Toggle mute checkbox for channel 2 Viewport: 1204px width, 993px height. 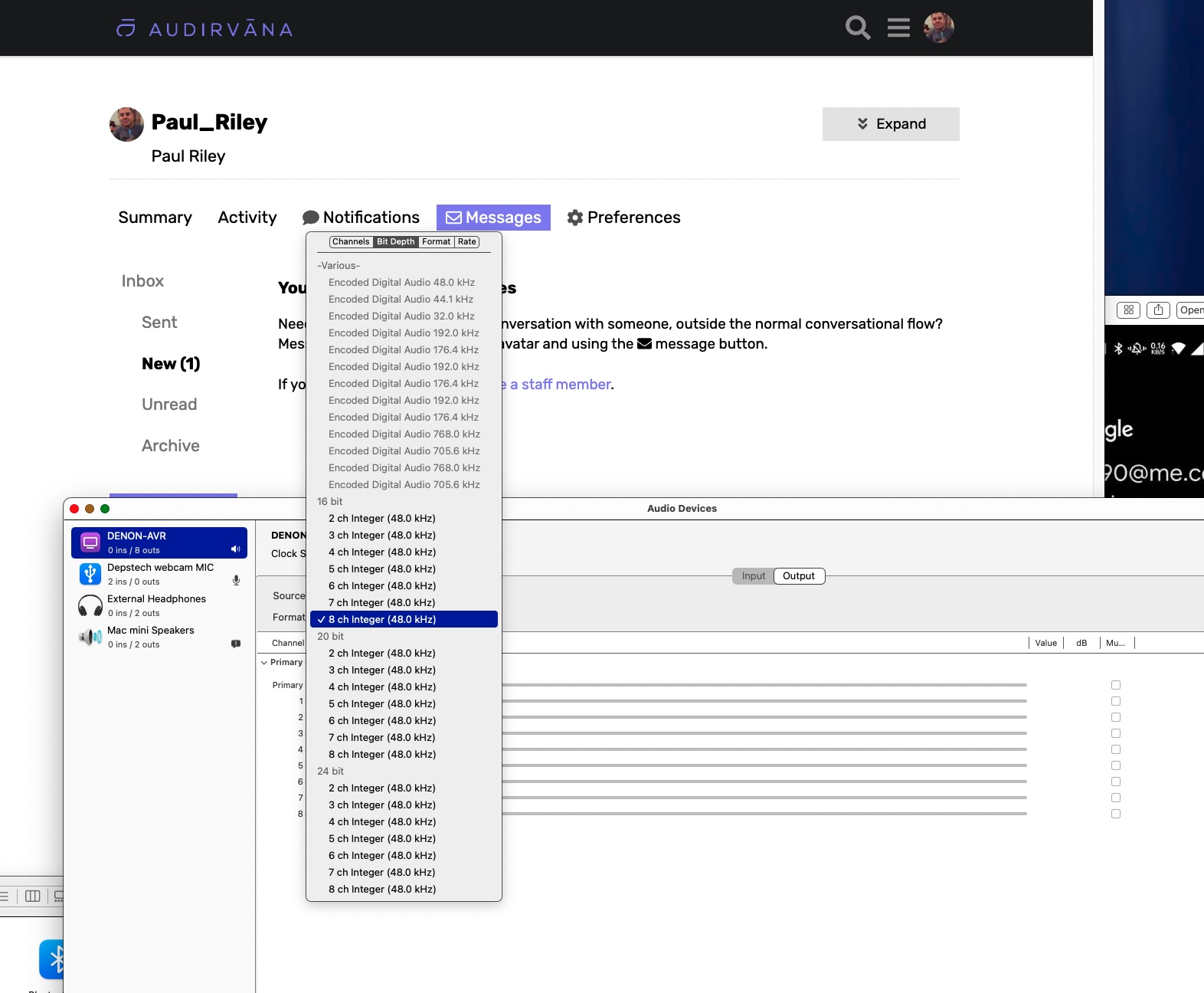pyautogui.click(x=1116, y=717)
